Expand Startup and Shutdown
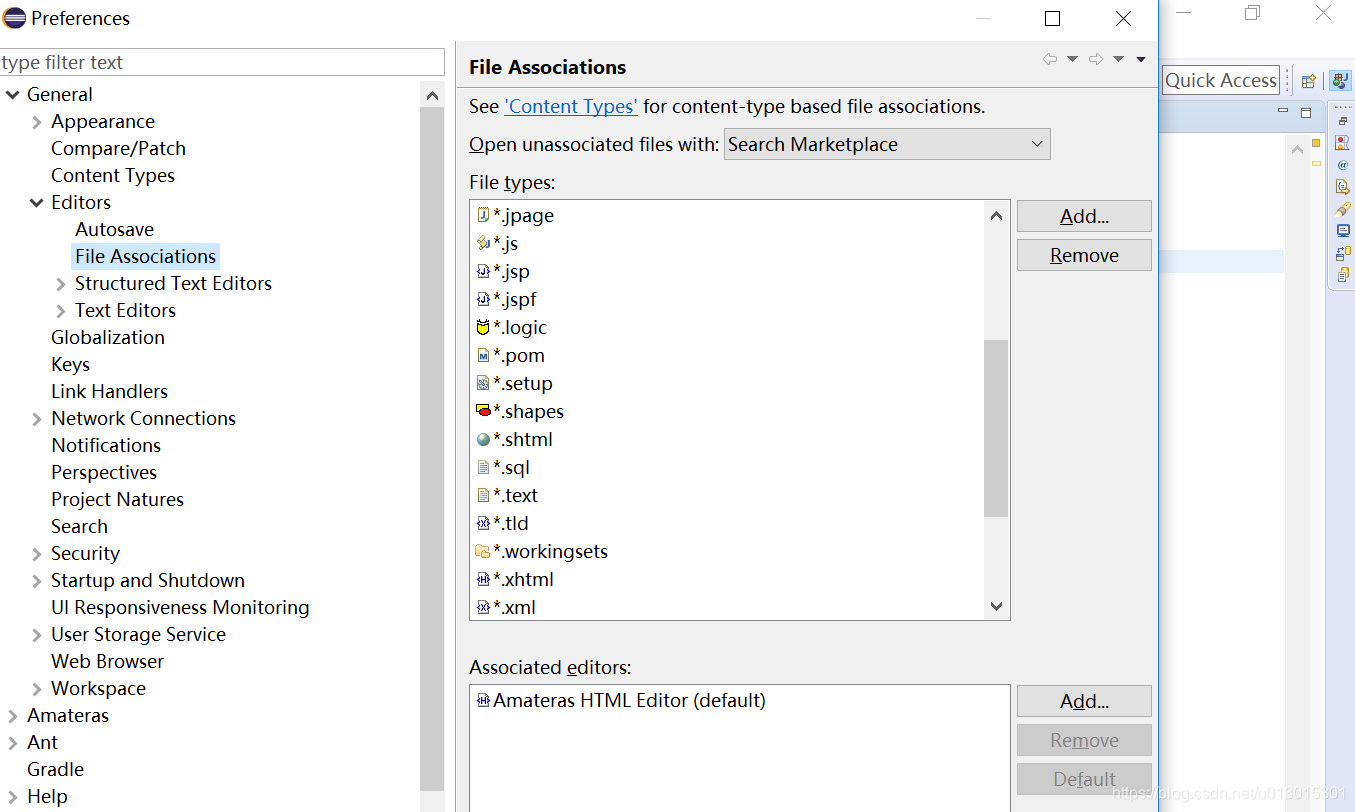The height and width of the screenshot is (812, 1355). coord(37,581)
